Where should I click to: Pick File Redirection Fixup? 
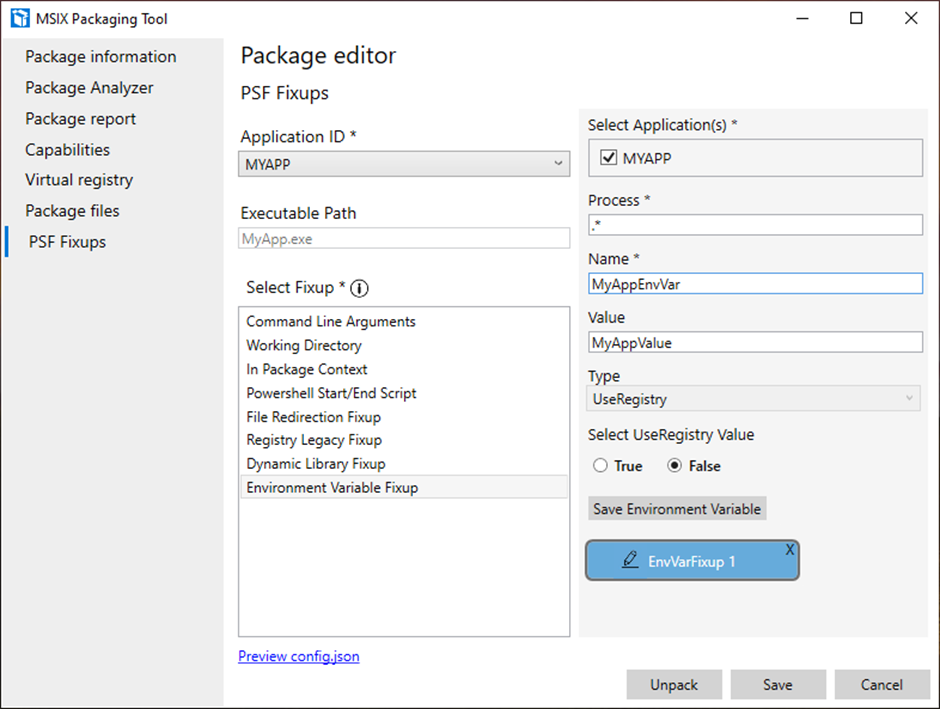coord(403,417)
